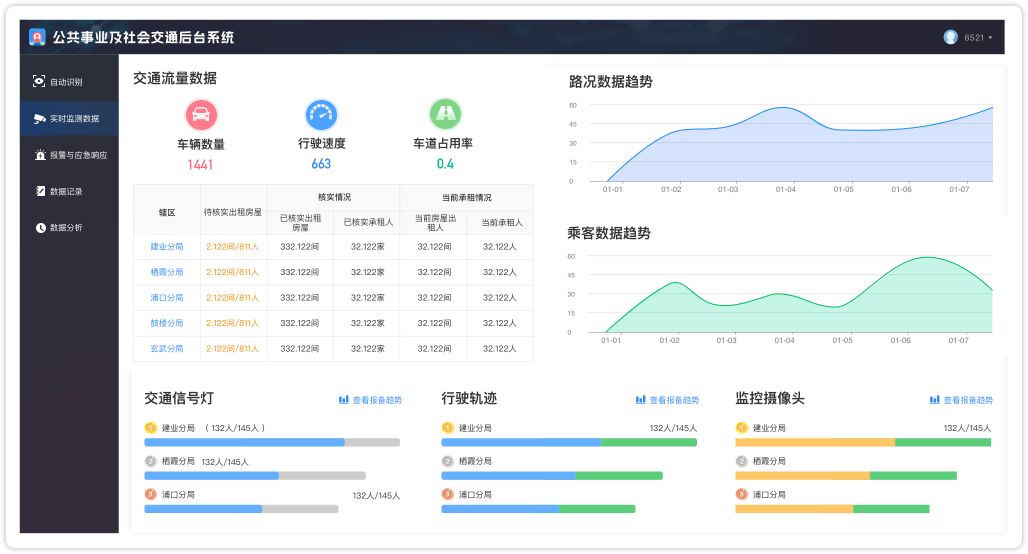Click the rank 1 badge under 行驶轨迹
The height and width of the screenshot is (554, 1028).
tap(448, 428)
